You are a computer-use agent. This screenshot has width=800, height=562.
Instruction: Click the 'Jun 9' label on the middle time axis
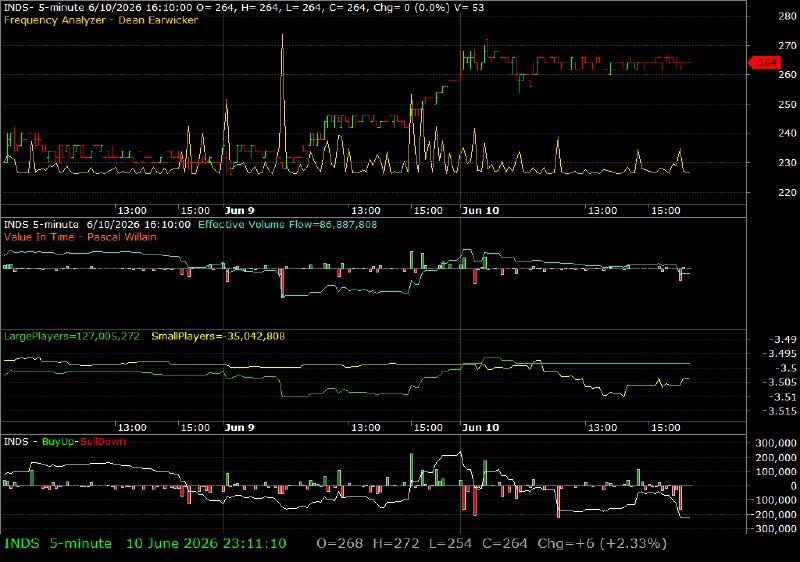coord(239,427)
